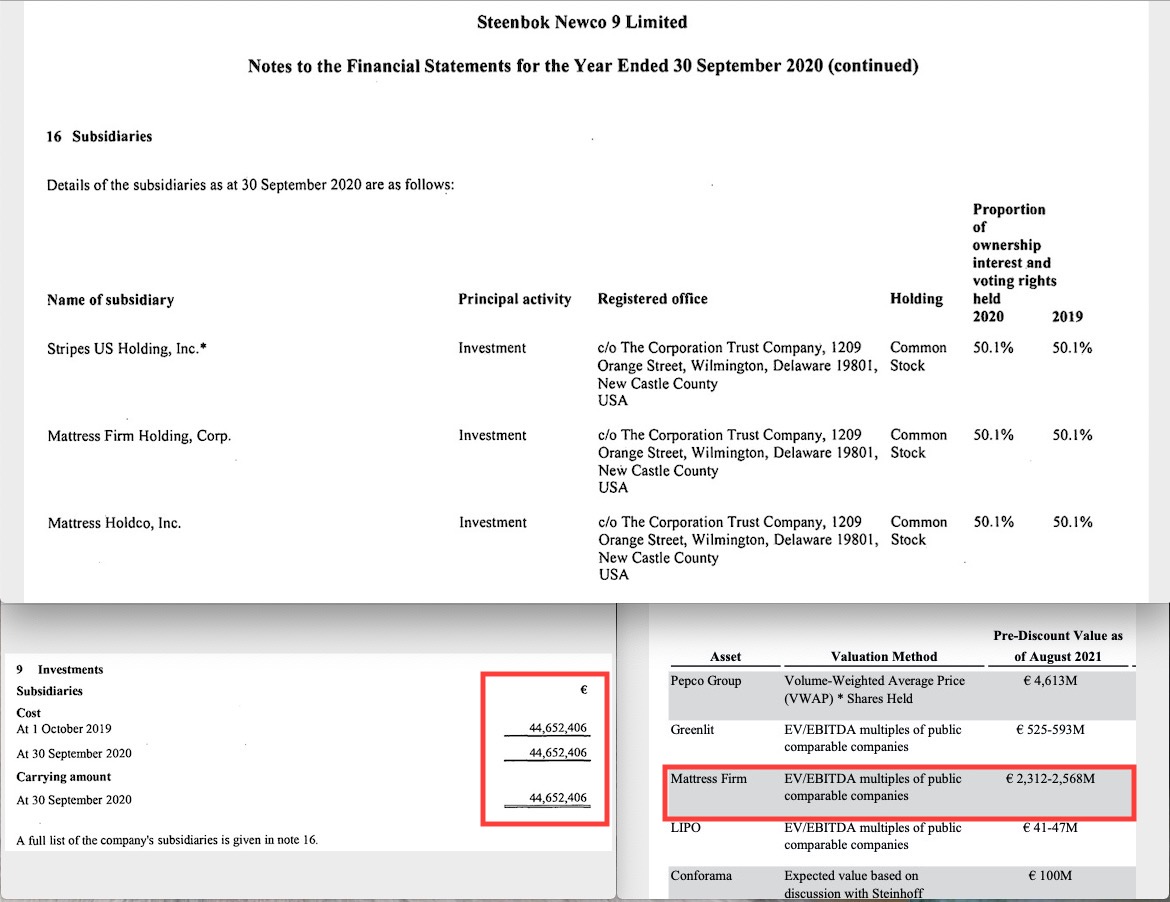Select the note 16 Subsidiaries heading
Image resolution: width=1170 pixels, height=902 pixels.
97,136
